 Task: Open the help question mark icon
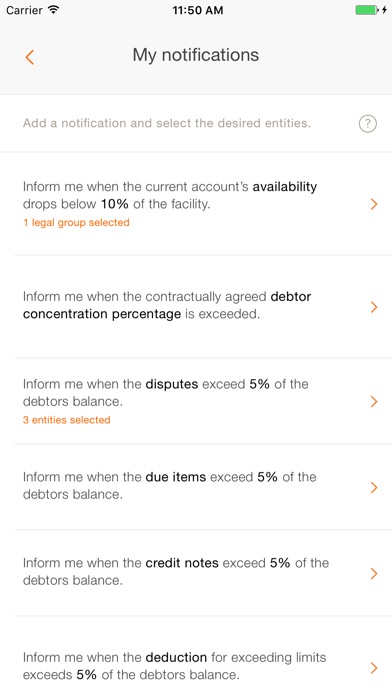[368, 123]
